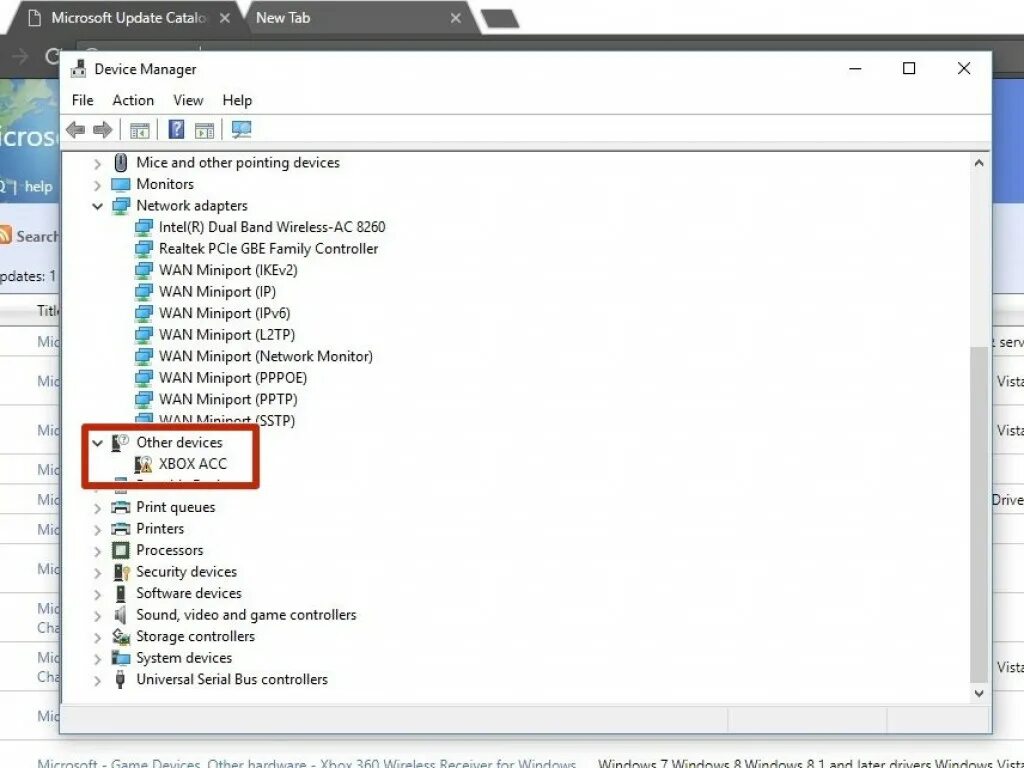Click the Processors chip icon
The height and width of the screenshot is (768, 1024).
[x=121, y=551]
